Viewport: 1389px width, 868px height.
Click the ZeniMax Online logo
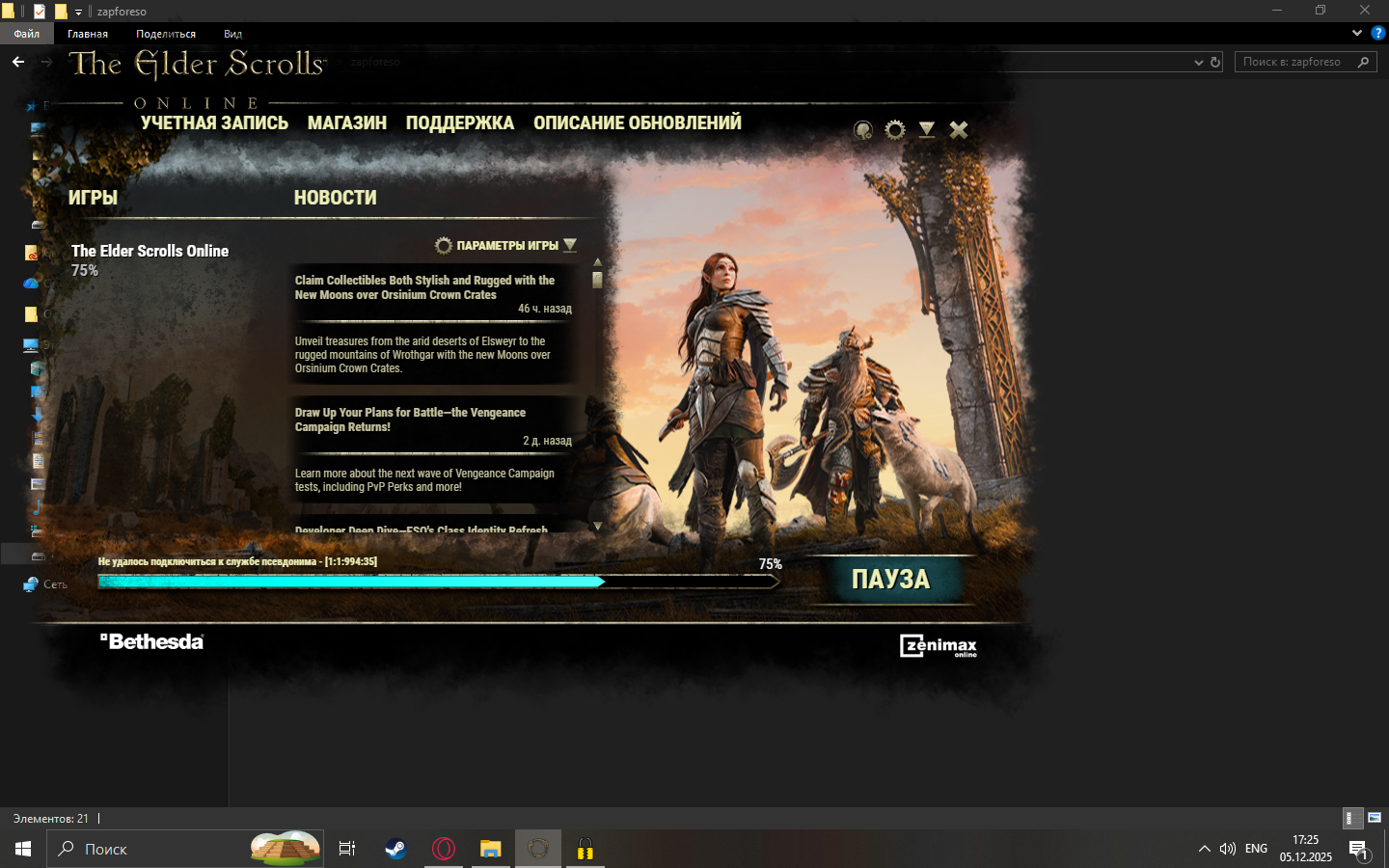coord(939,645)
